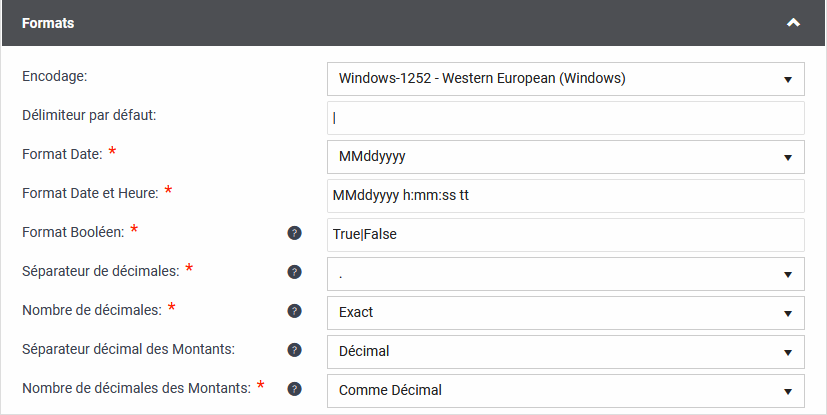This screenshot has width=827, height=415.
Task: Click the Formats section header title
Action: (x=48, y=23)
